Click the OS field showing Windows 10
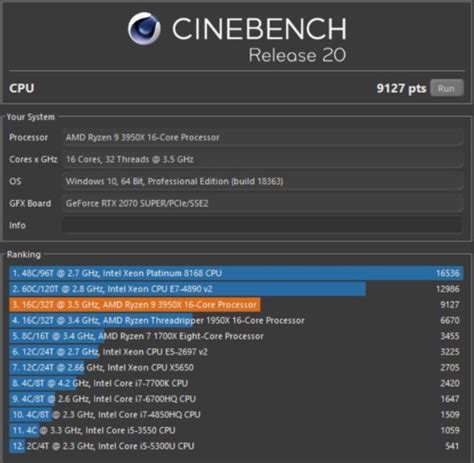The width and height of the screenshot is (474, 463). [262, 181]
